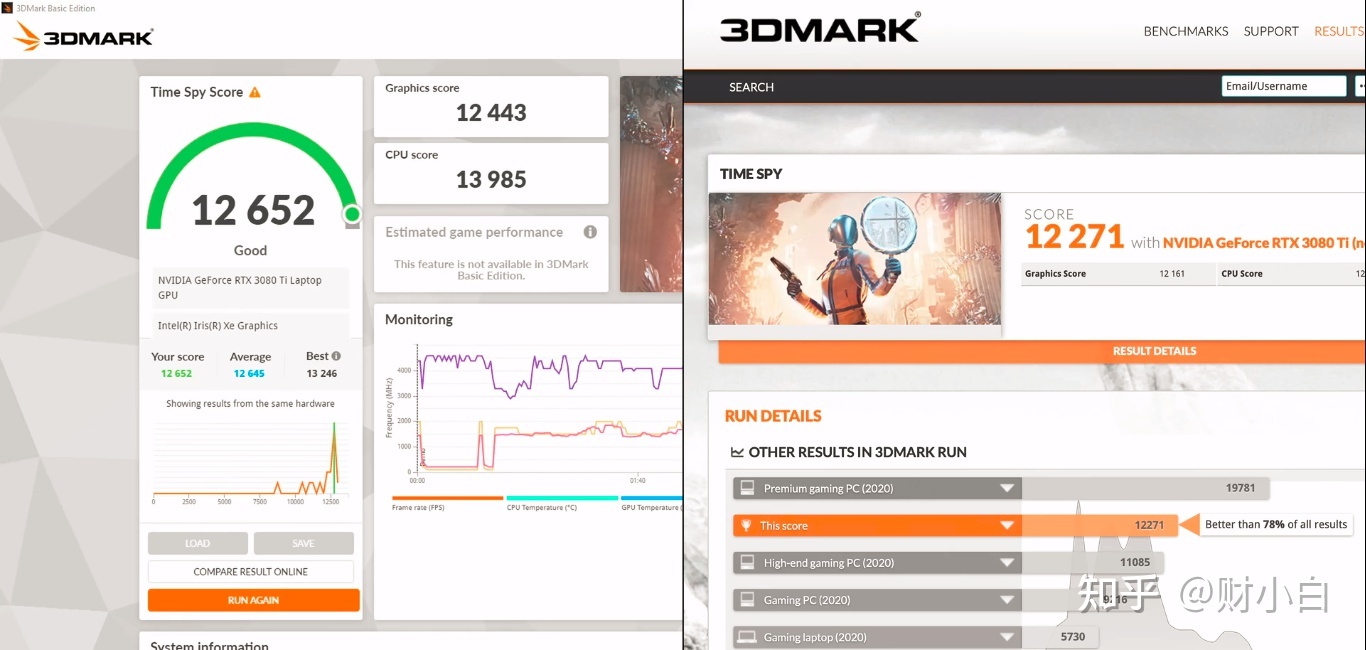Open the RESULTS menu on the website
The height and width of the screenshot is (650, 1366).
coord(1340,31)
